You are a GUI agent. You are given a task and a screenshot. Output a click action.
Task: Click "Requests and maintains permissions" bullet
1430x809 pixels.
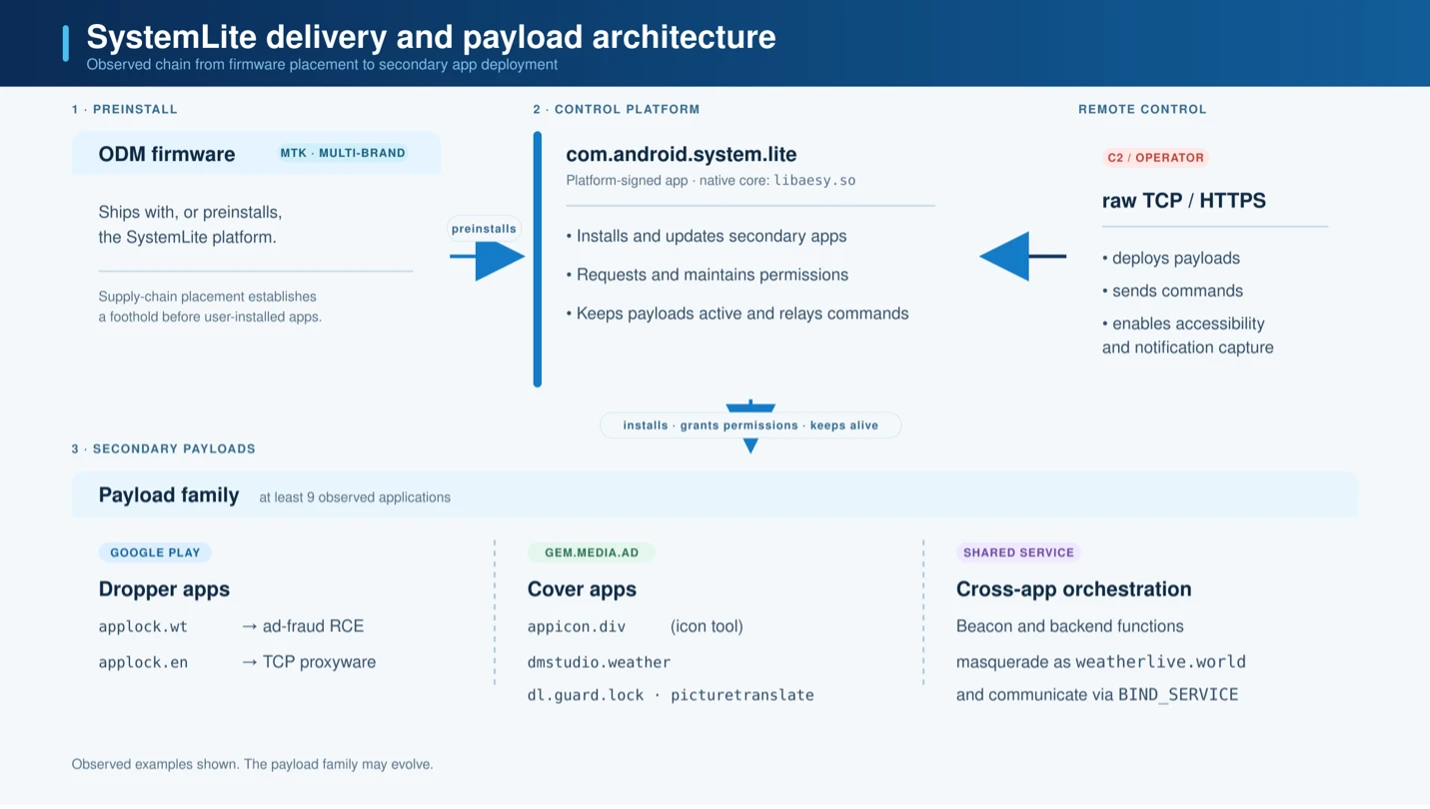pyautogui.click(x=707, y=275)
